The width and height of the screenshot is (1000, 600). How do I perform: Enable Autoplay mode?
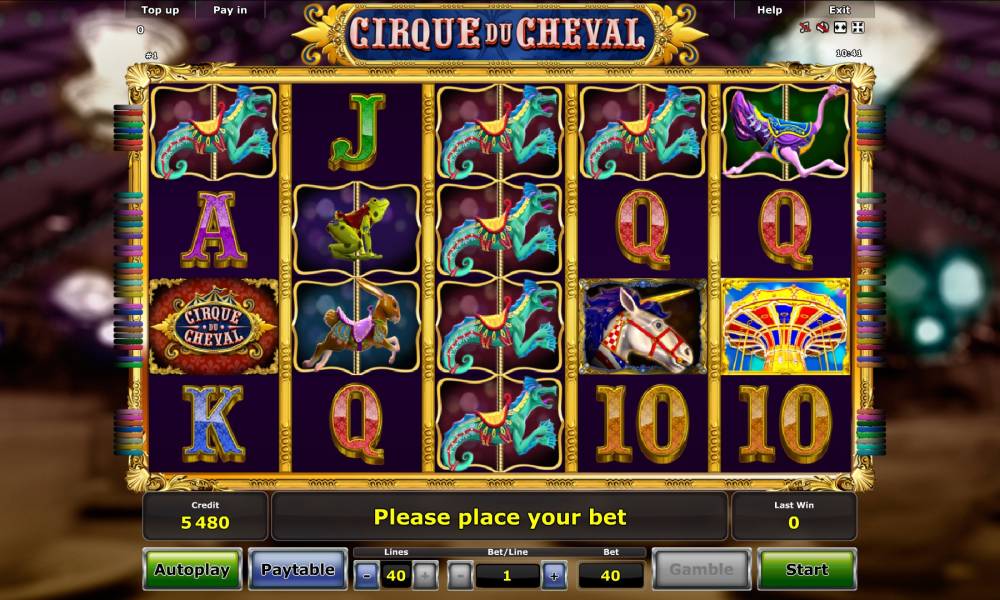(192, 569)
